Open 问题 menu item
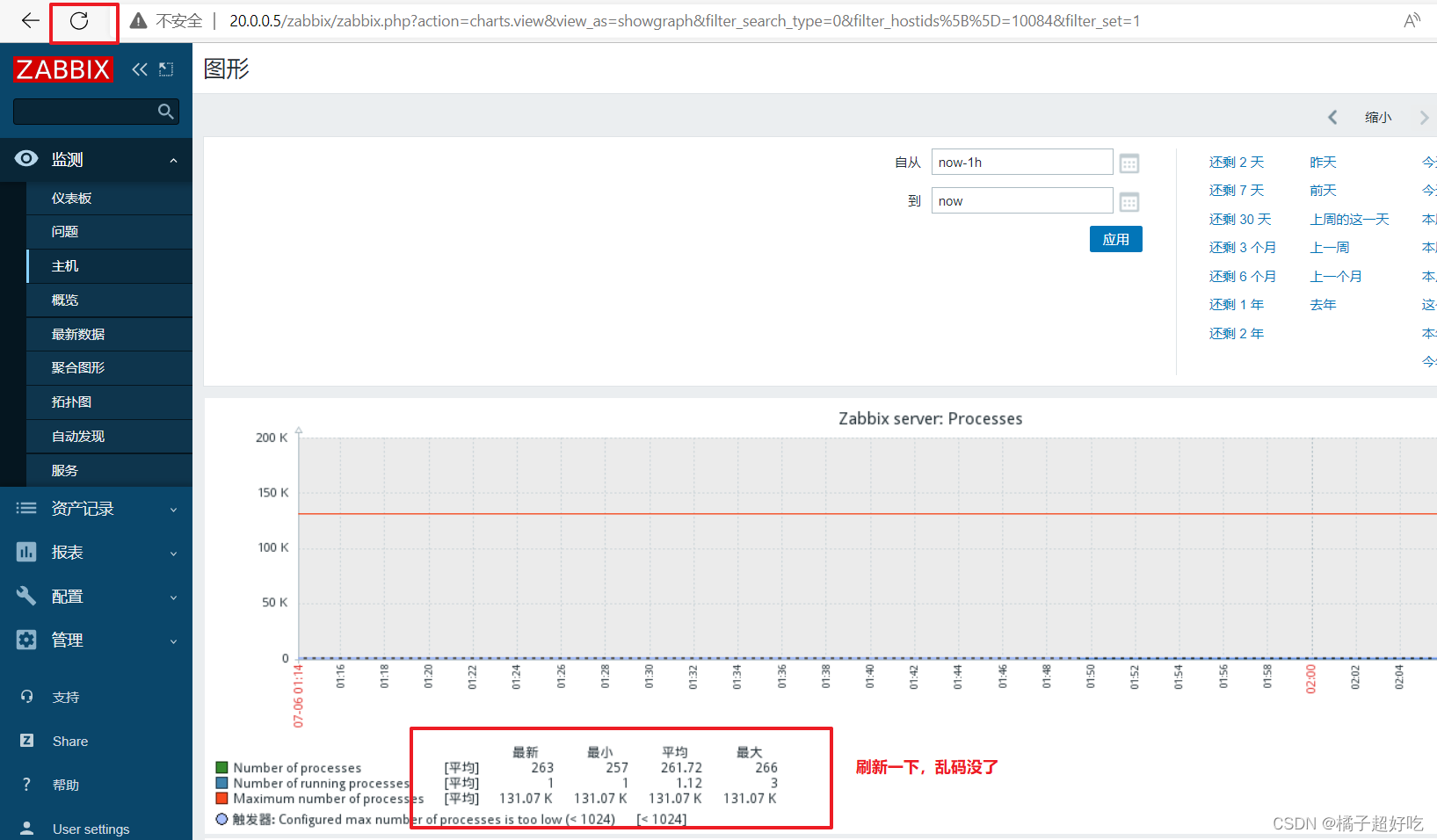This screenshot has height=840, width=1437. [110, 232]
